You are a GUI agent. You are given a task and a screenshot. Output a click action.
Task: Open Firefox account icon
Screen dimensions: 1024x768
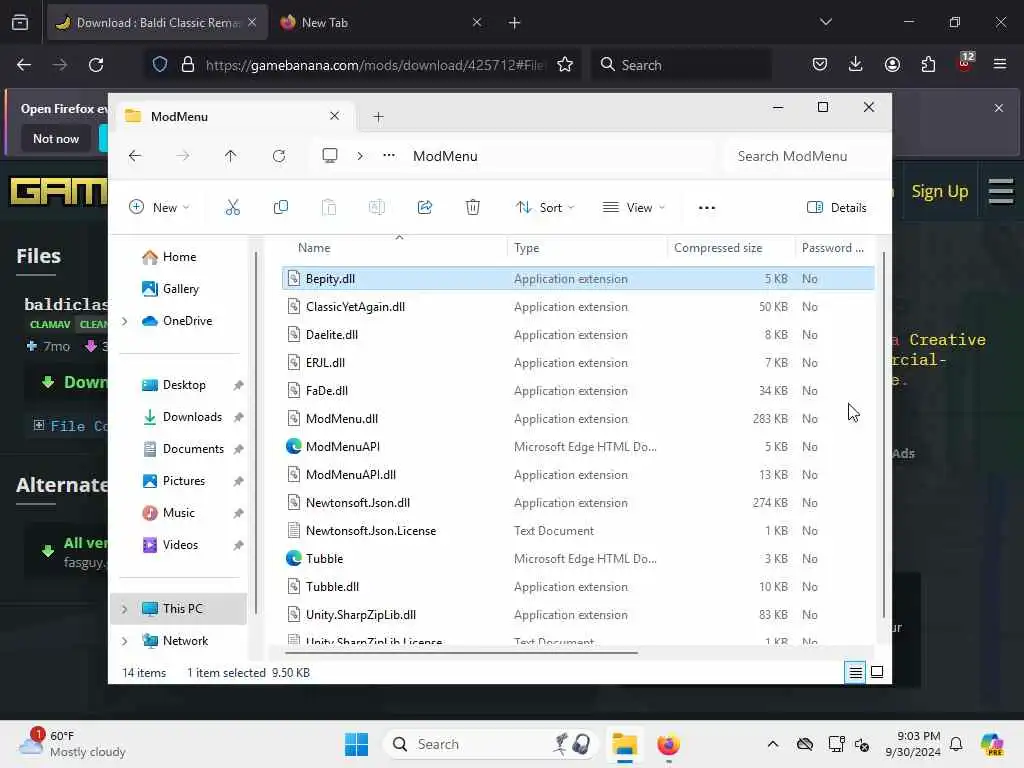(x=892, y=64)
